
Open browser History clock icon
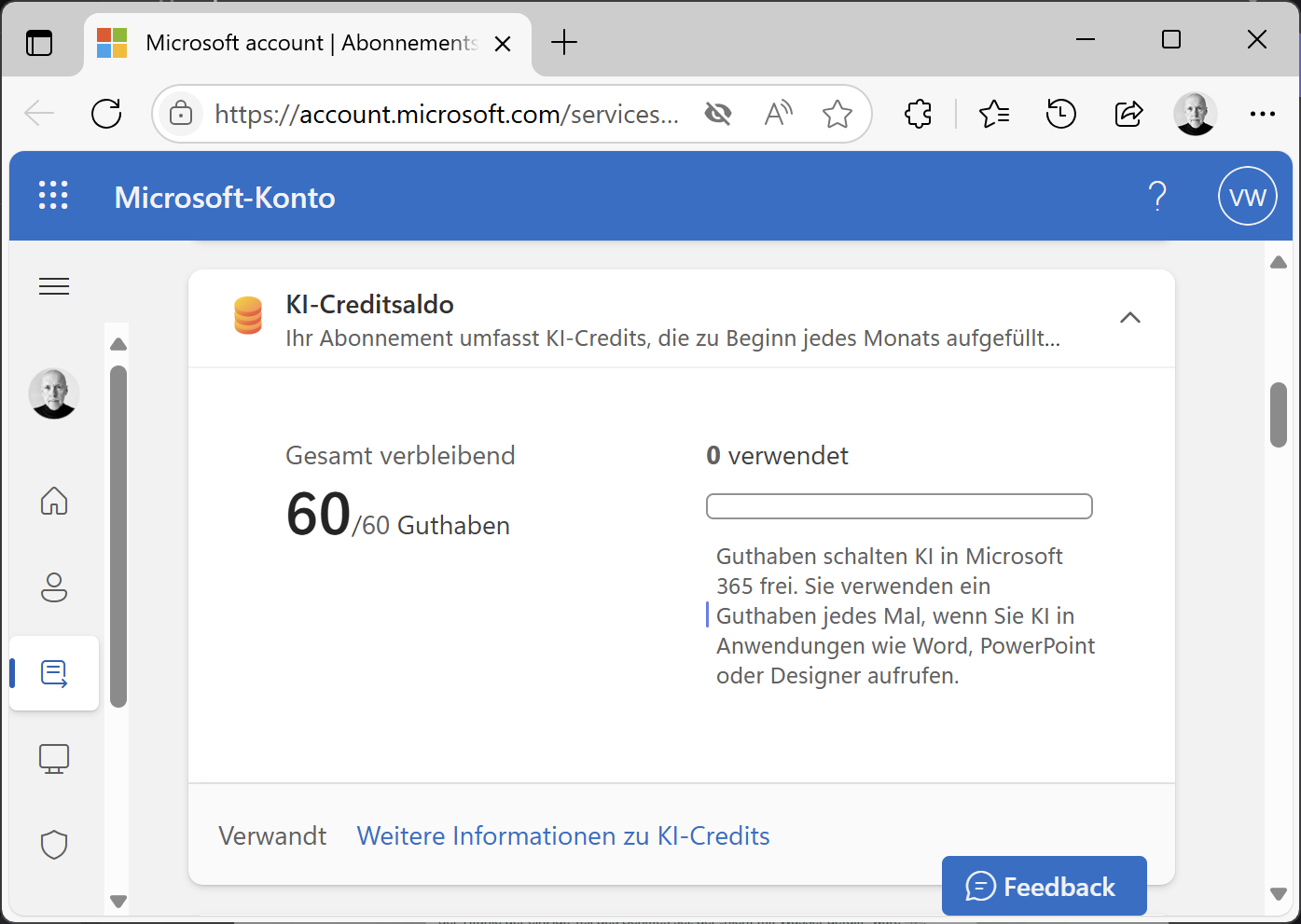1061,114
